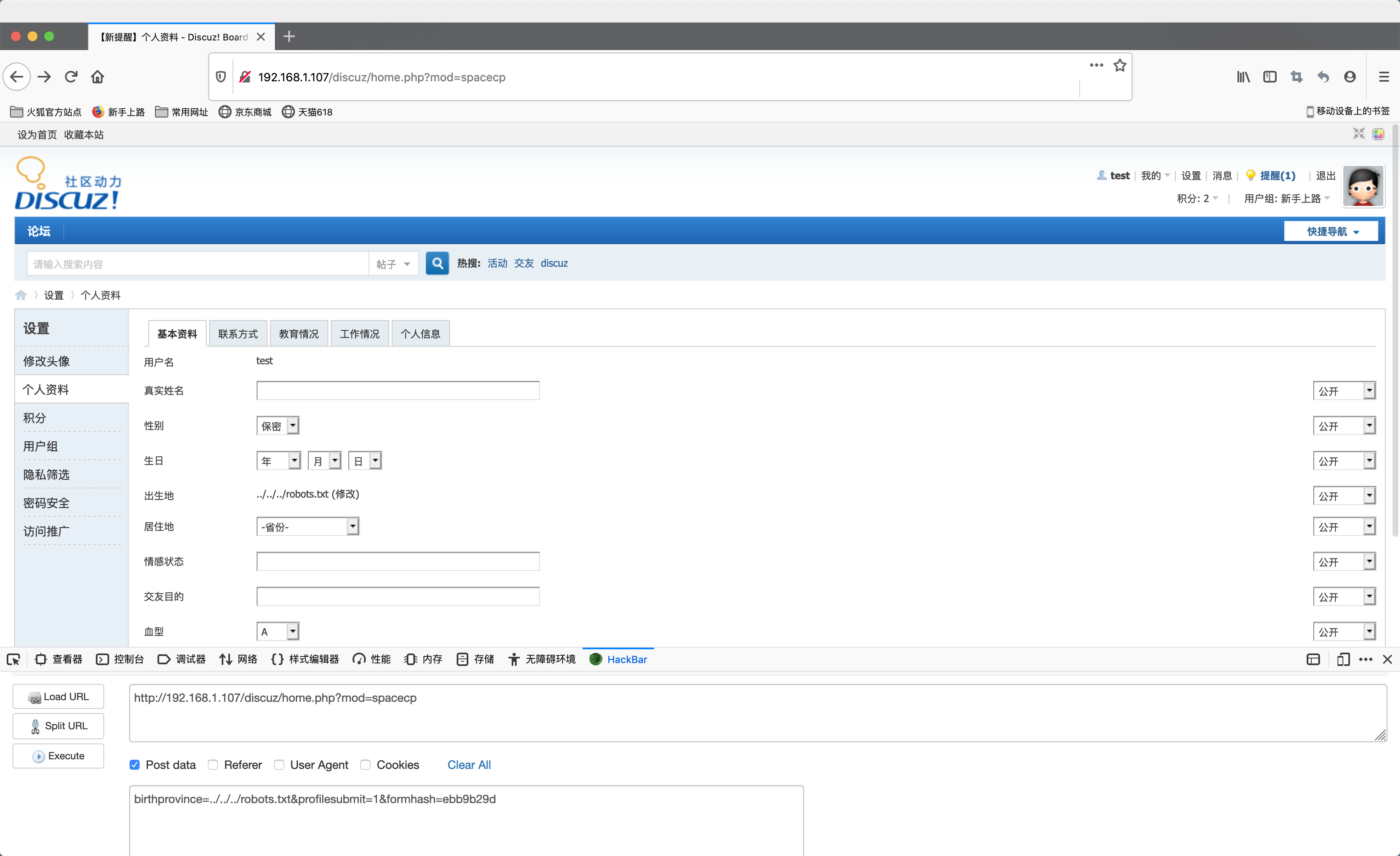Click the style switcher color icon

[x=1378, y=134]
